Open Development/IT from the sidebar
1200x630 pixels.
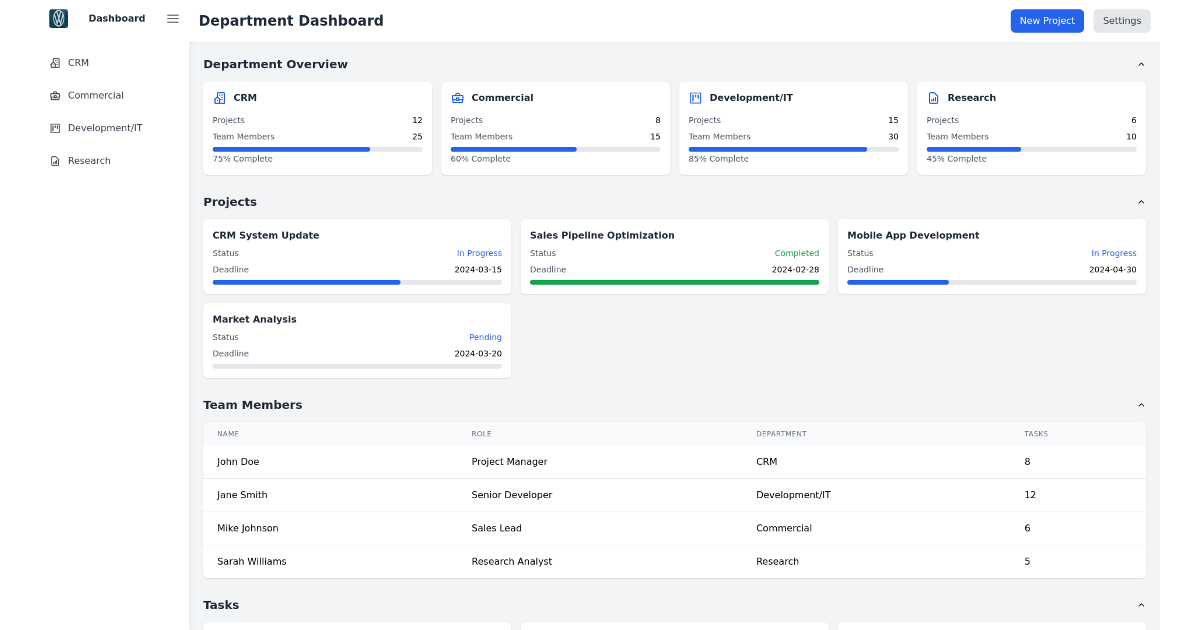(54, 127)
